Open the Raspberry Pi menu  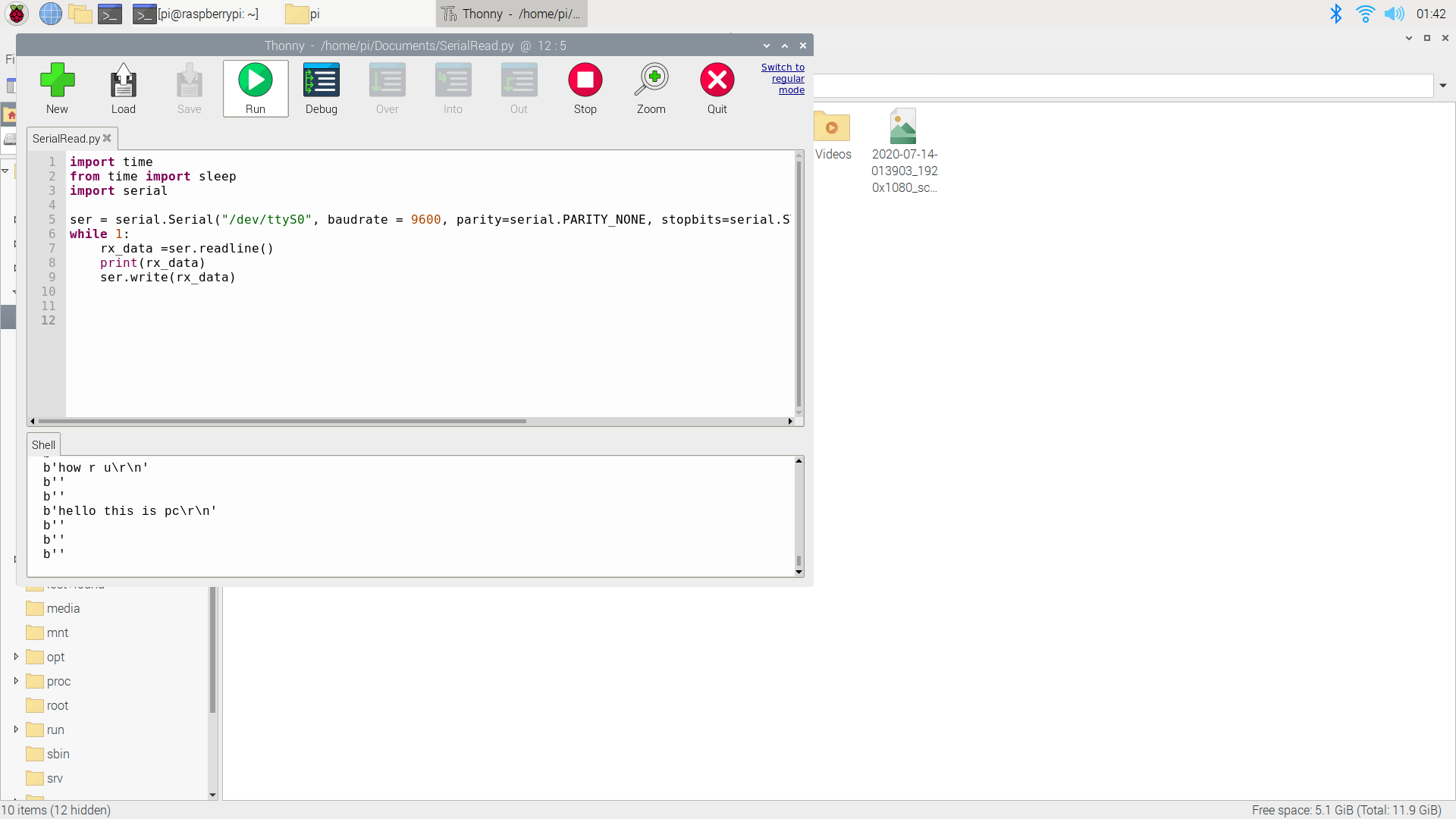[17, 14]
